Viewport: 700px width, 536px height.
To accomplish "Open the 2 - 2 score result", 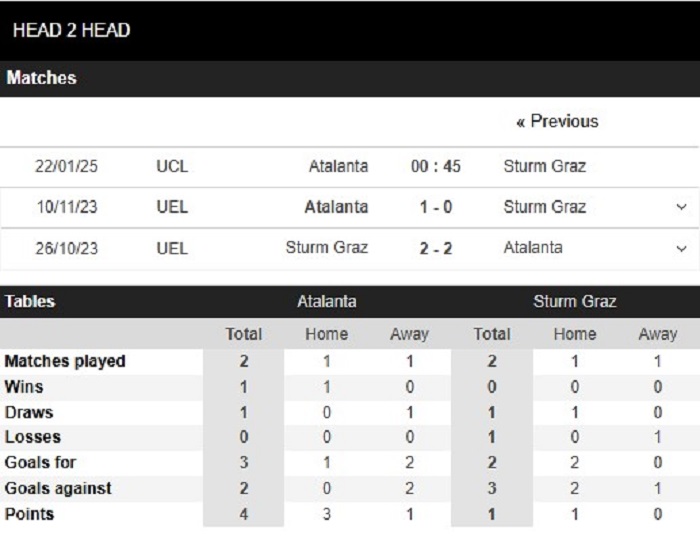I will (x=436, y=249).
